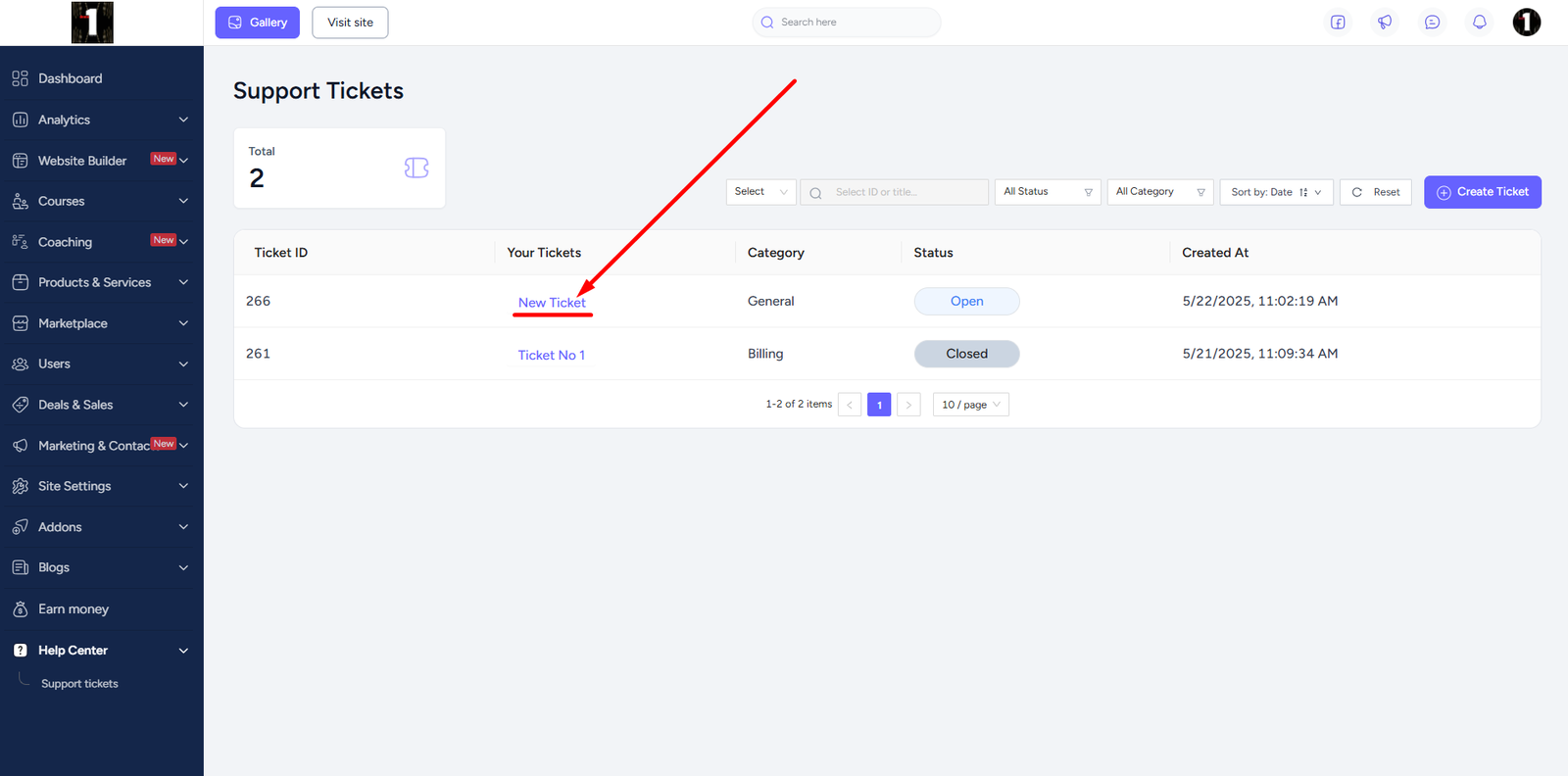Click the ticket icon in Total card

point(416,169)
